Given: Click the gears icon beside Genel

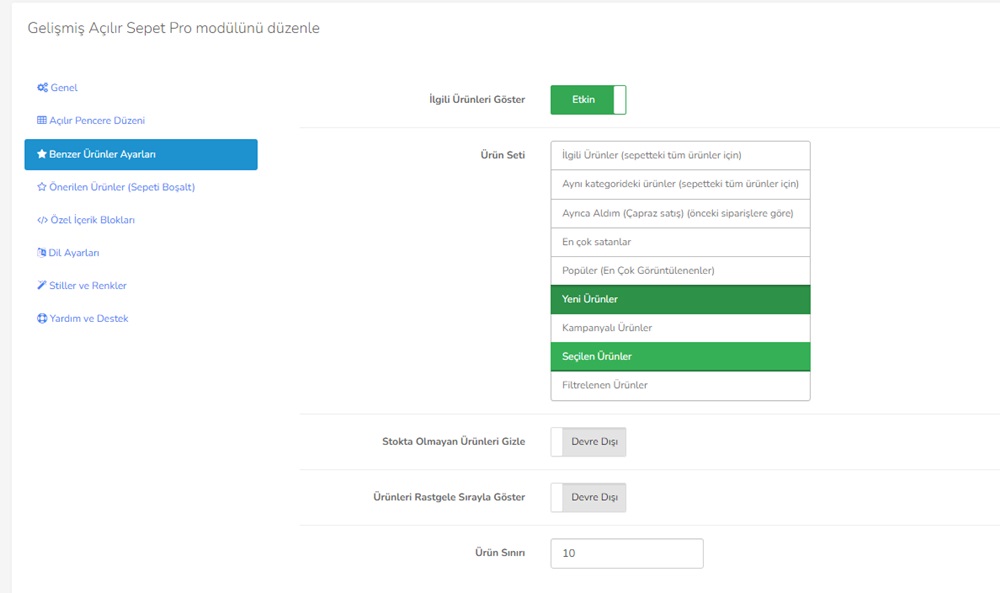Looking at the screenshot, I should click(x=42, y=87).
